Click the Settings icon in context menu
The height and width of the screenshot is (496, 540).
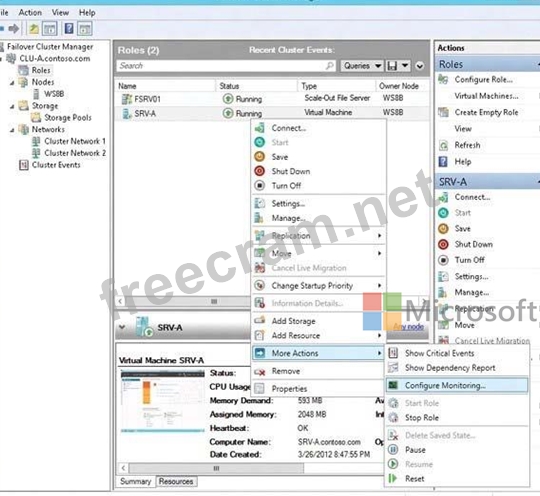[259, 204]
